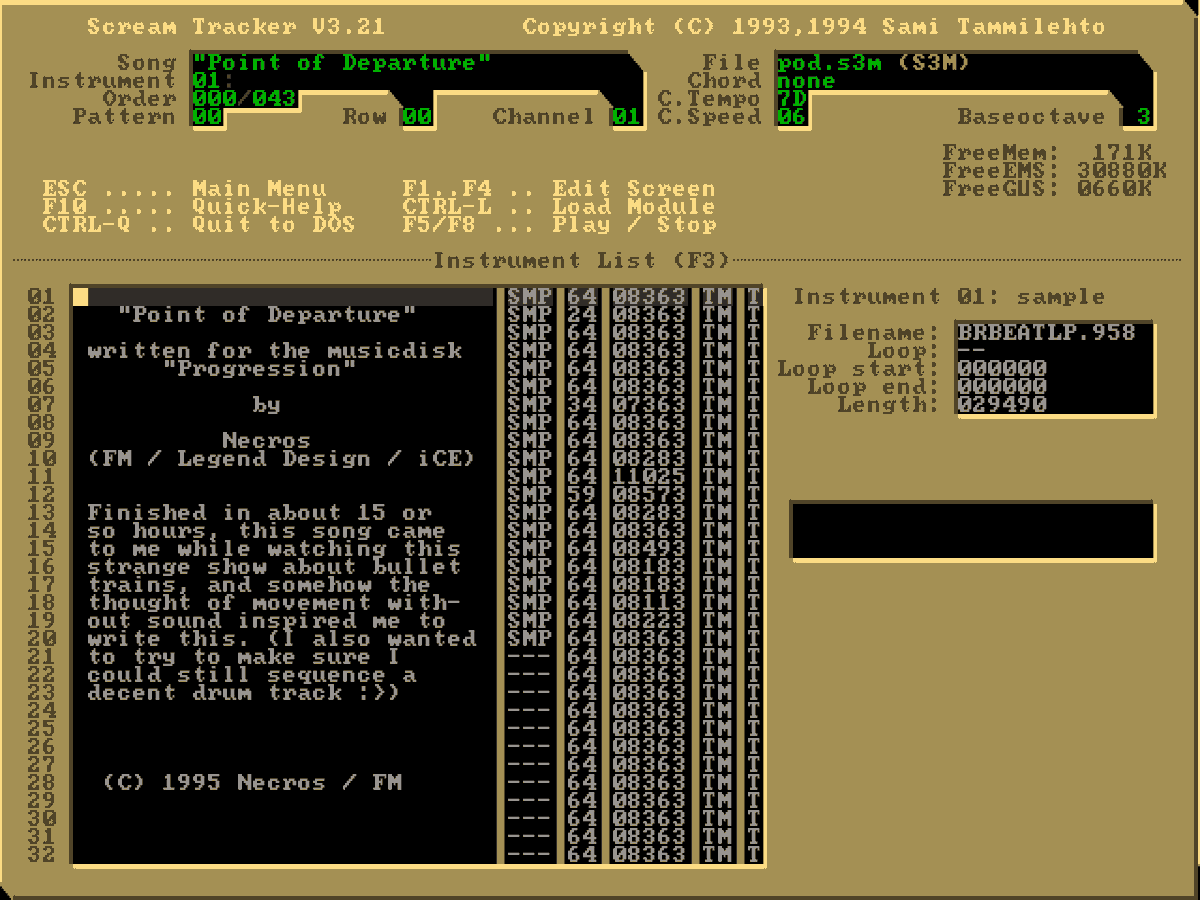1200x900 pixels.
Task: Click the Chord field showing none
Action: 806,81
